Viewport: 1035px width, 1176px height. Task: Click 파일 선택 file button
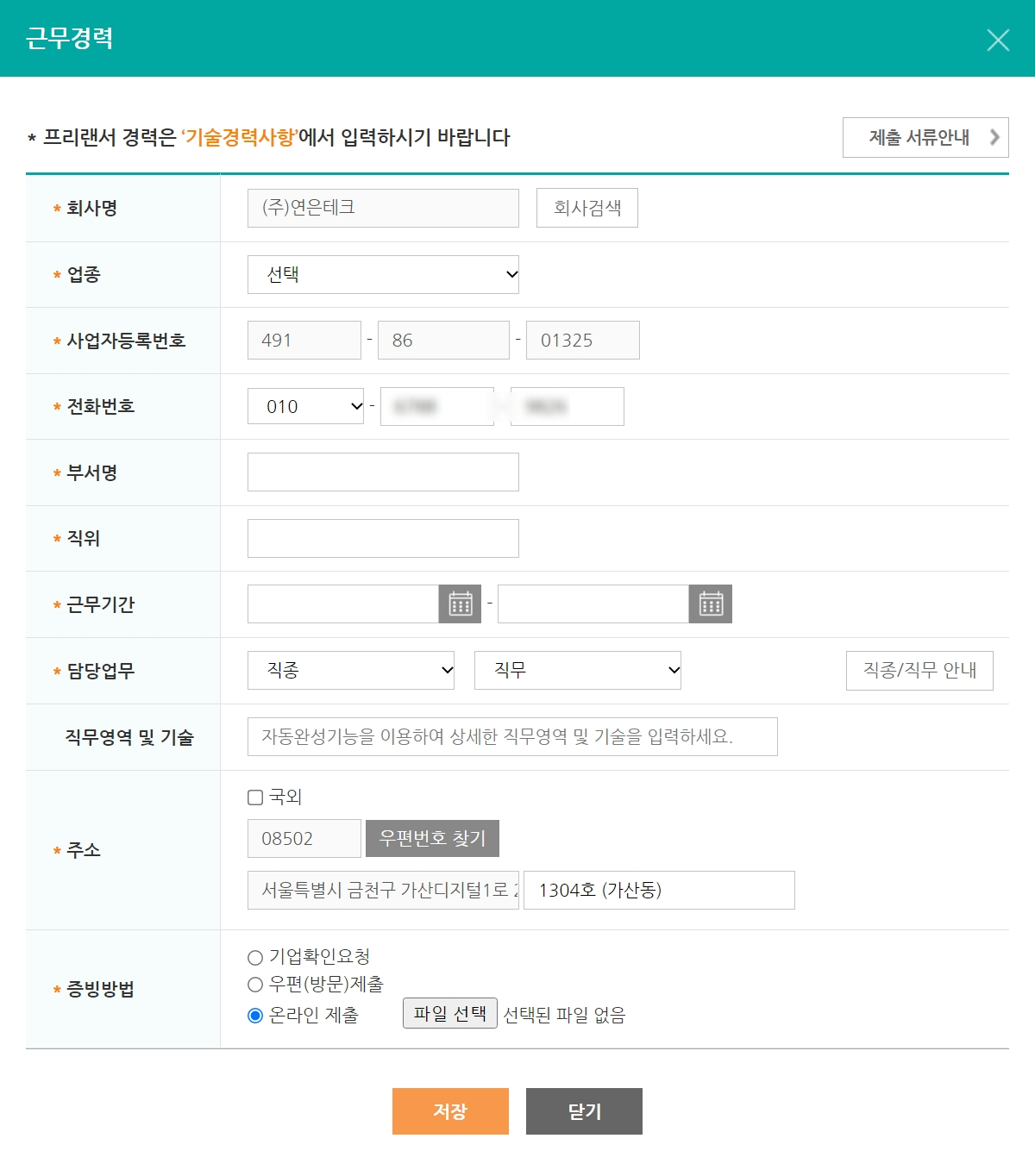(450, 1013)
